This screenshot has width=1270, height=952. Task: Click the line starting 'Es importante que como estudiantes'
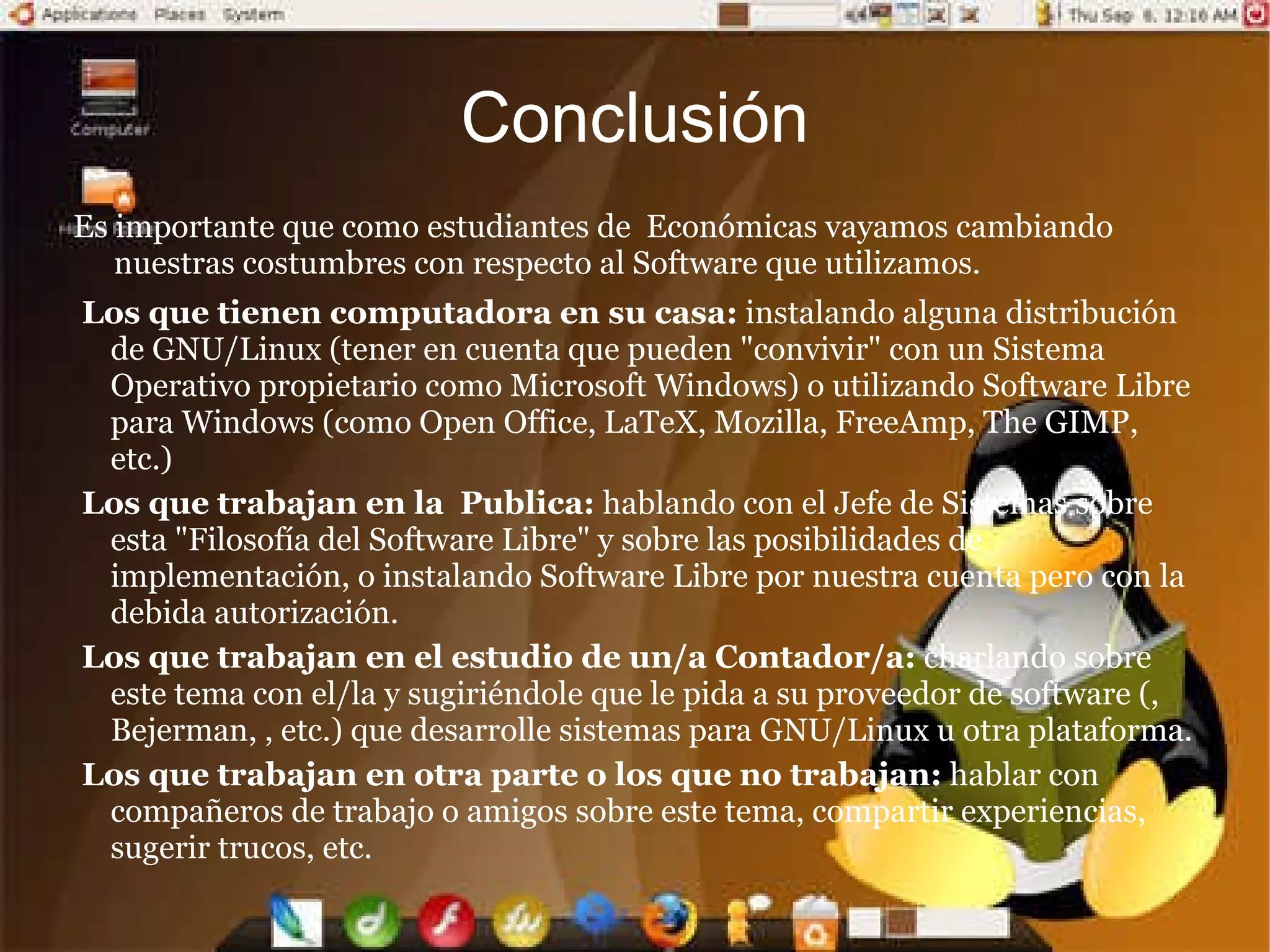point(593,227)
